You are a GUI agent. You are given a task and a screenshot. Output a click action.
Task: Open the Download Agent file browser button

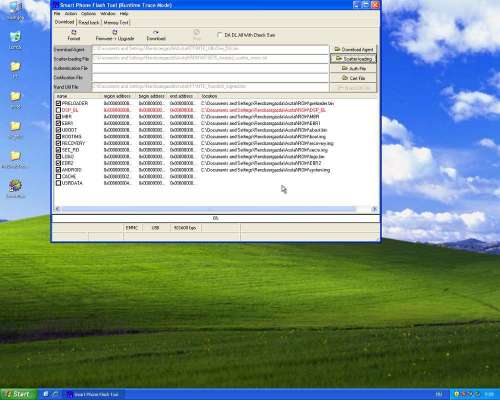click(x=353, y=49)
